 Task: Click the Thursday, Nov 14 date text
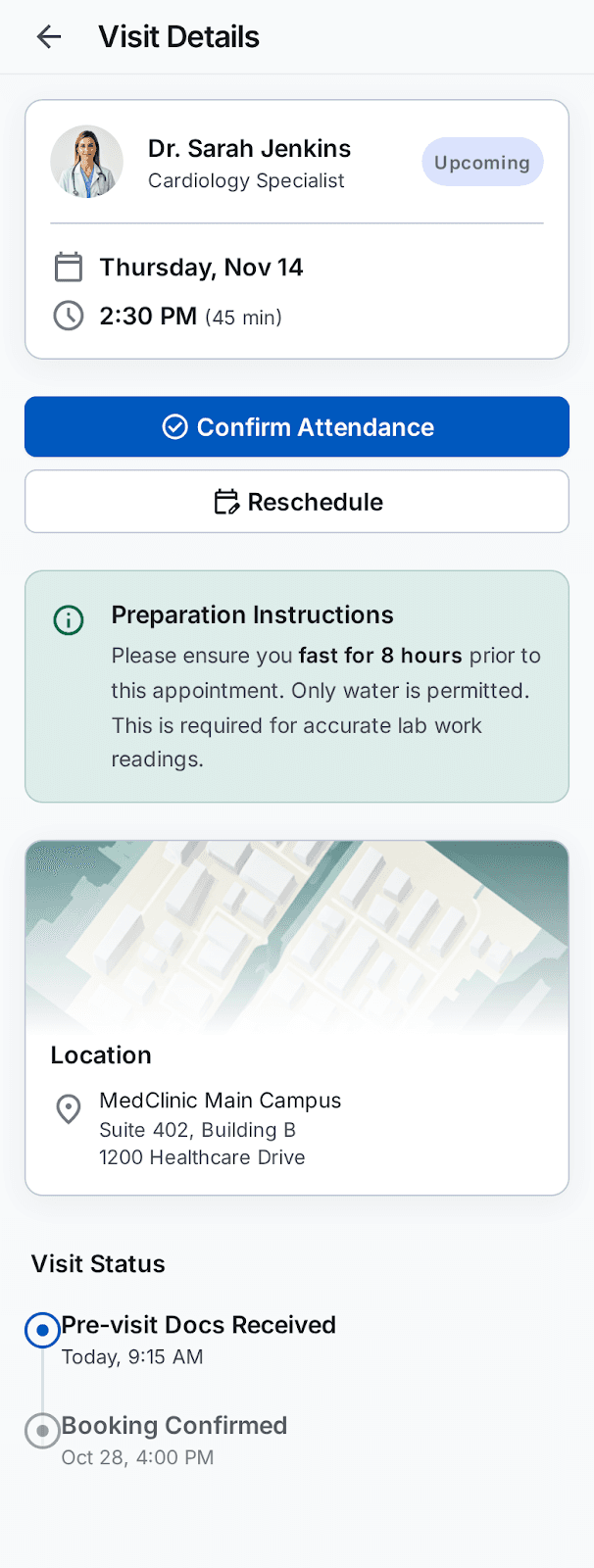click(x=201, y=268)
